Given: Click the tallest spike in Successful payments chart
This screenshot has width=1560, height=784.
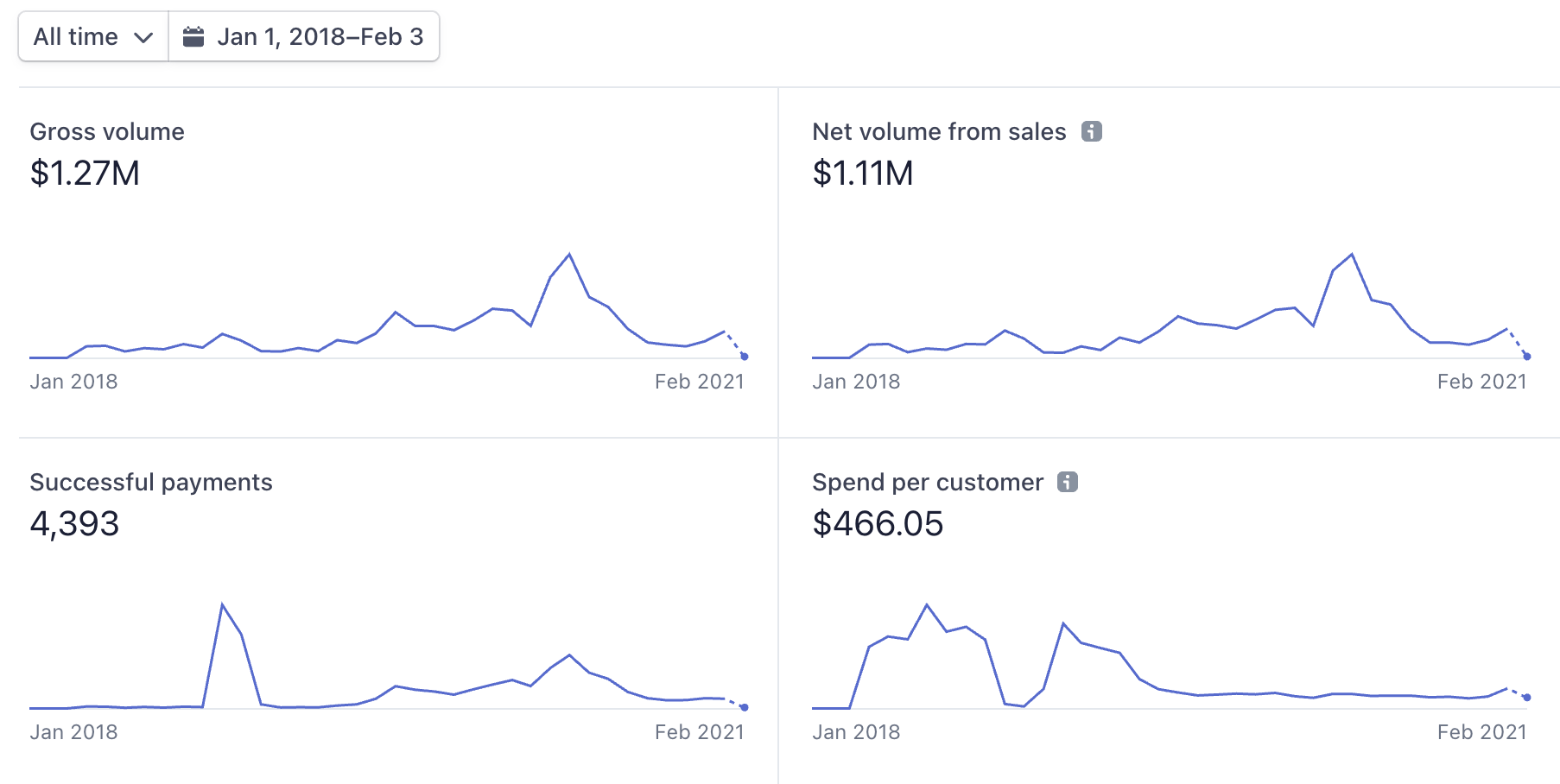Looking at the screenshot, I should coord(223,604).
